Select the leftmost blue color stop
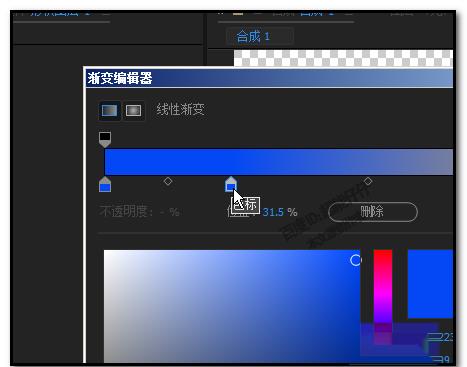The height and width of the screenshot is (367, 467). [x=105, y=184]
